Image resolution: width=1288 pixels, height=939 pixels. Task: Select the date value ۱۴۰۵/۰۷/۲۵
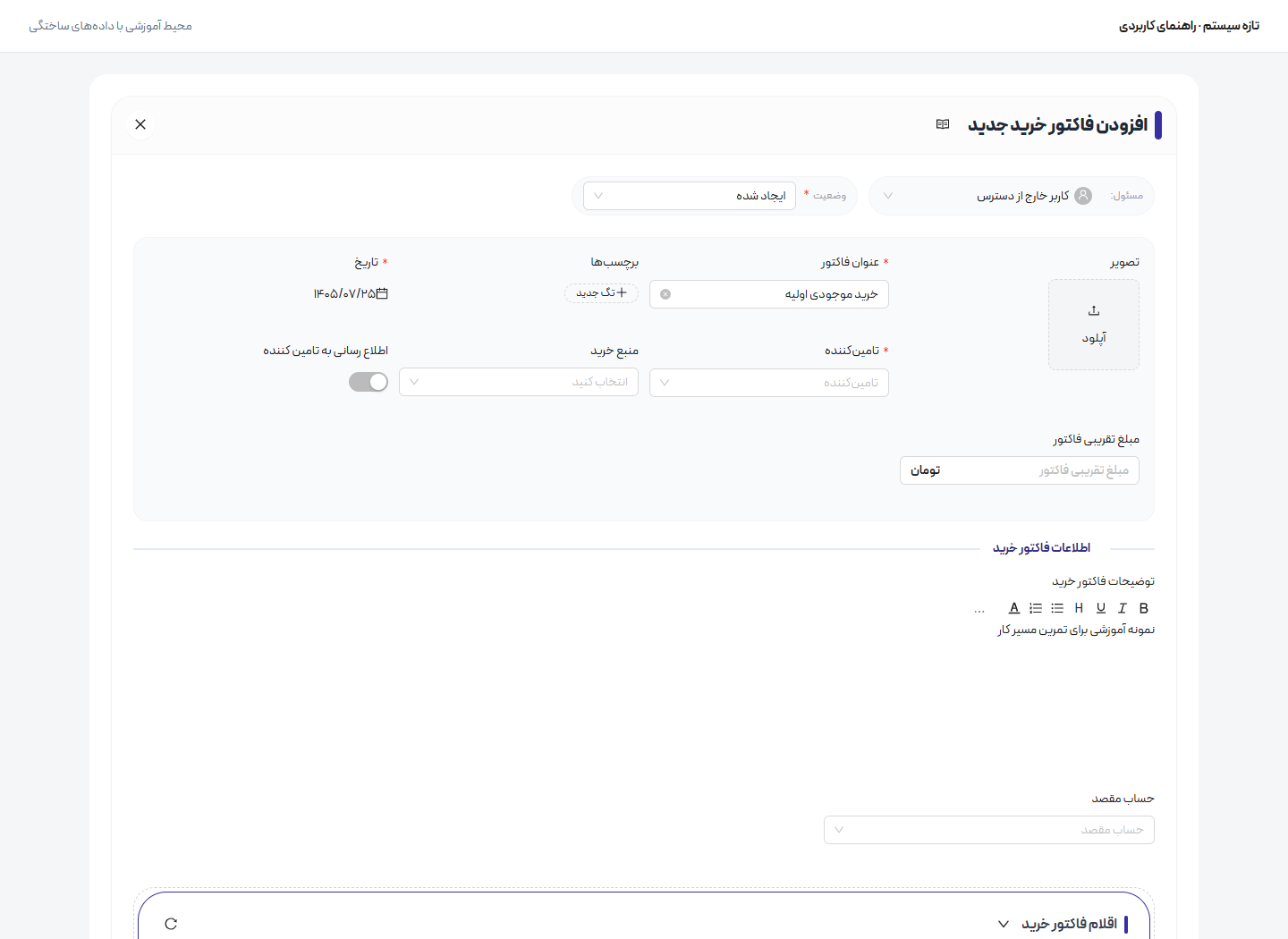(x=344, y=293)
